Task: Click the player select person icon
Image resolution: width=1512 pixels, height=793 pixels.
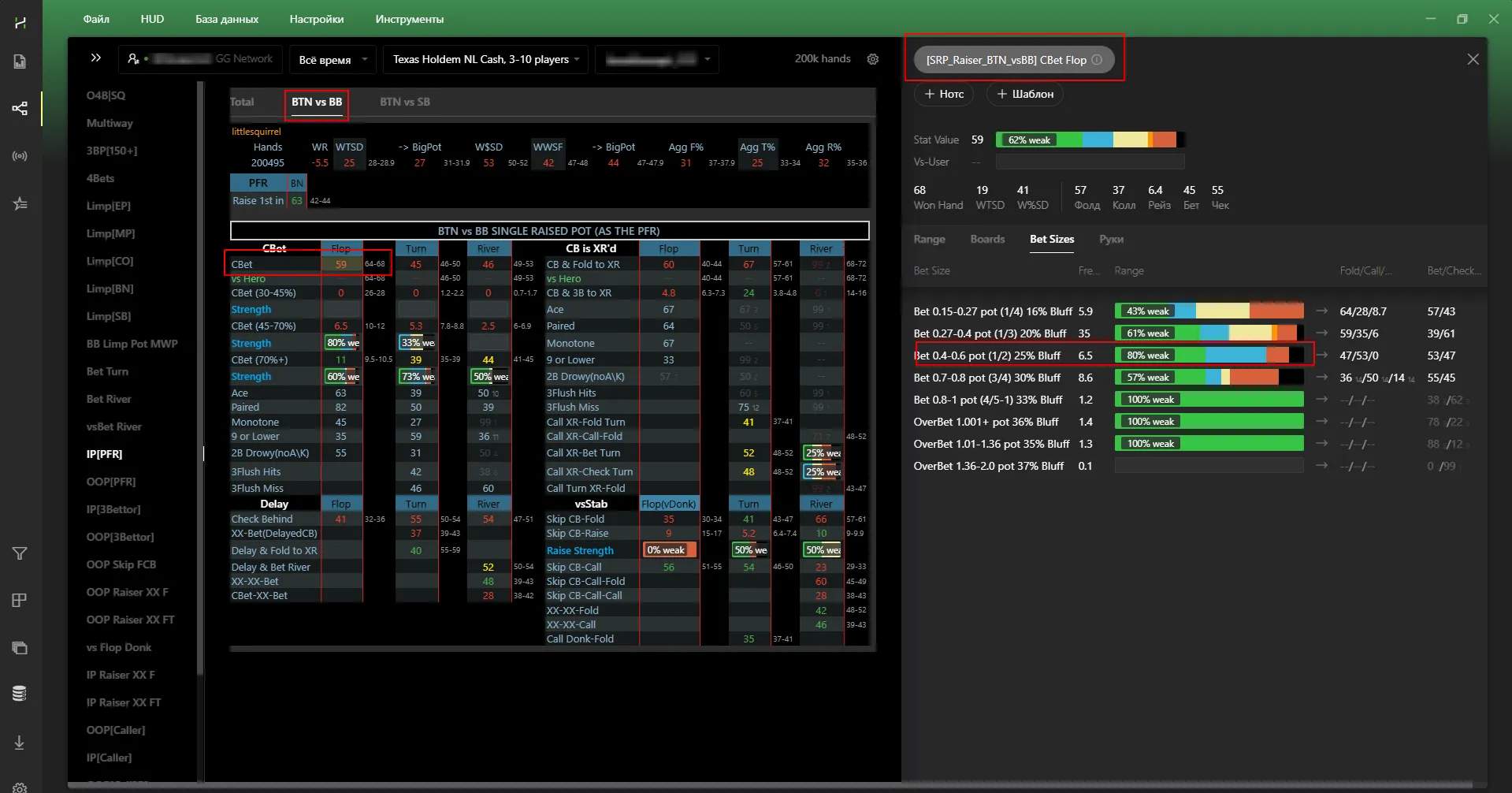Action: (134, 59)
